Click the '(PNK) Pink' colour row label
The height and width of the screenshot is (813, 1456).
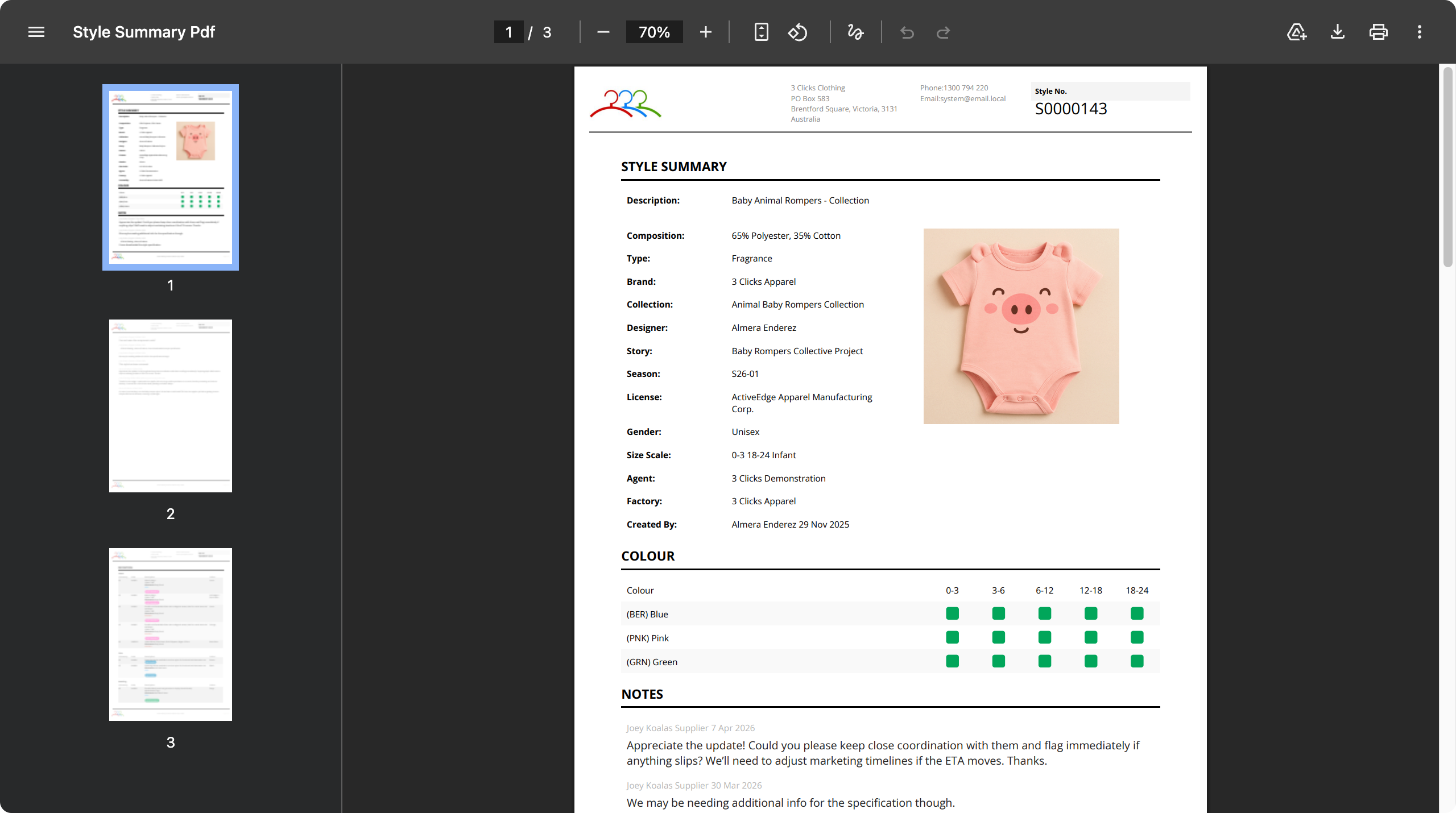pos(648,638)
